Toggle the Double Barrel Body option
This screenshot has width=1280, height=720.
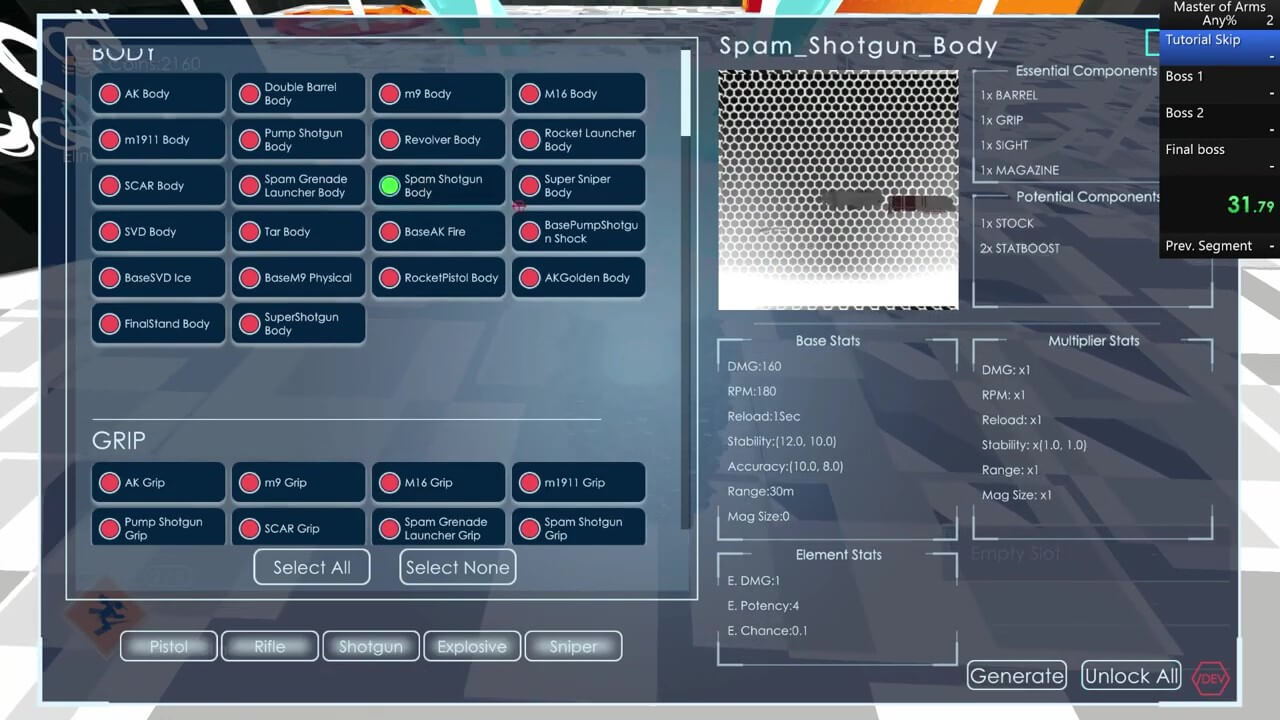[x=249, y=94]
